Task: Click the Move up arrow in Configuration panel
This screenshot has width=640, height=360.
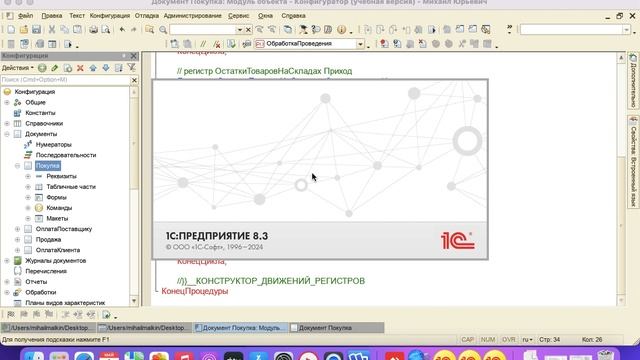Action: click(x=93, y=68)
